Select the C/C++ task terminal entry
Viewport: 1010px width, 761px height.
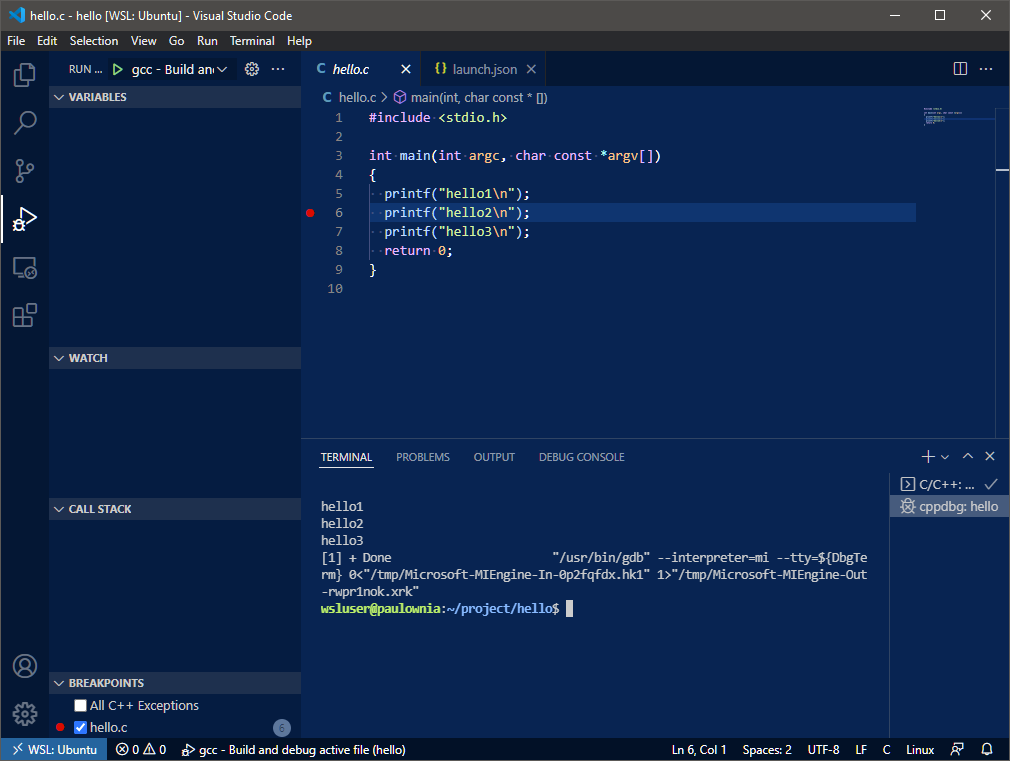click(949, 485)
